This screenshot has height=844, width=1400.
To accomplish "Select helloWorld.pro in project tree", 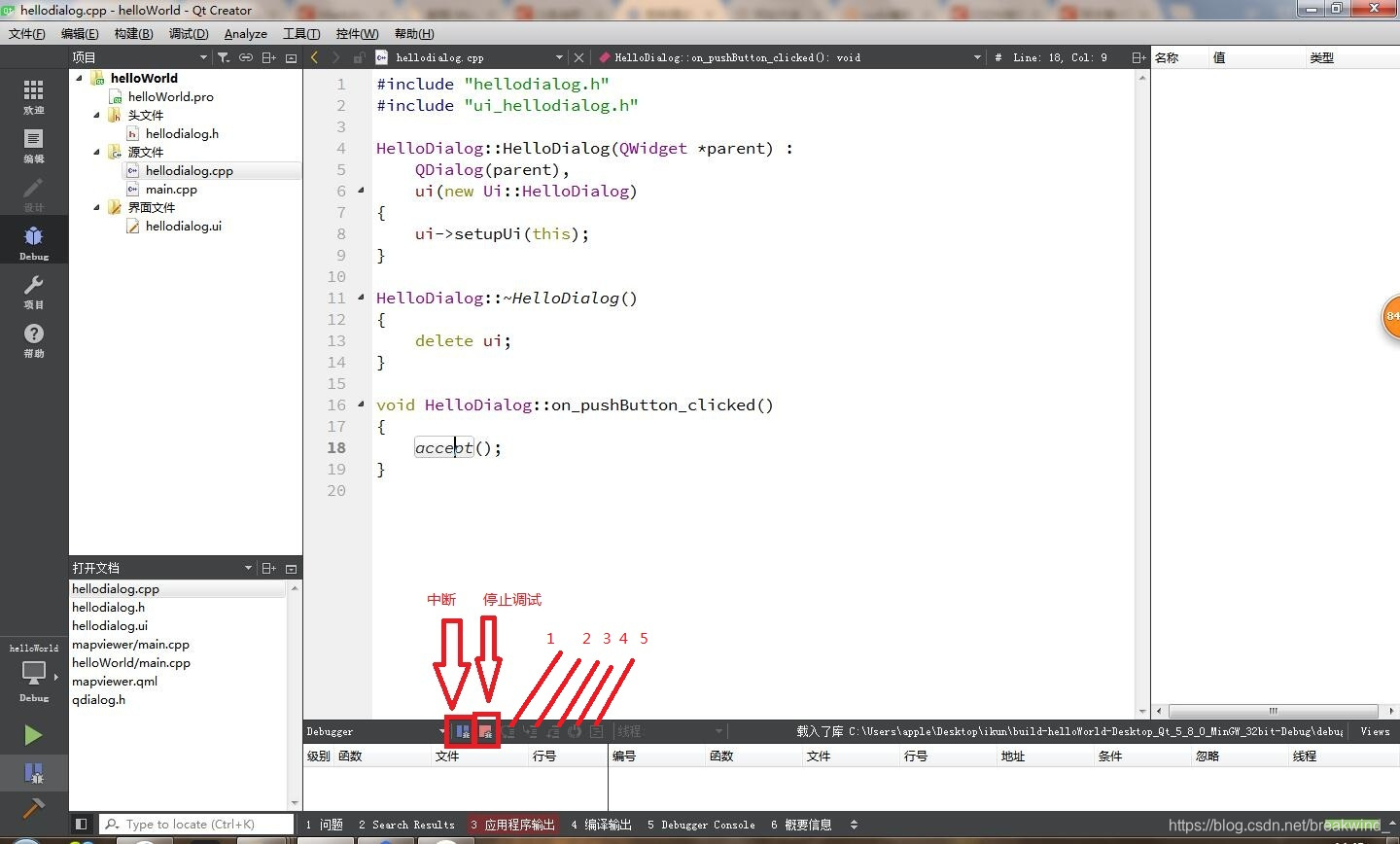I will [170, 96].
